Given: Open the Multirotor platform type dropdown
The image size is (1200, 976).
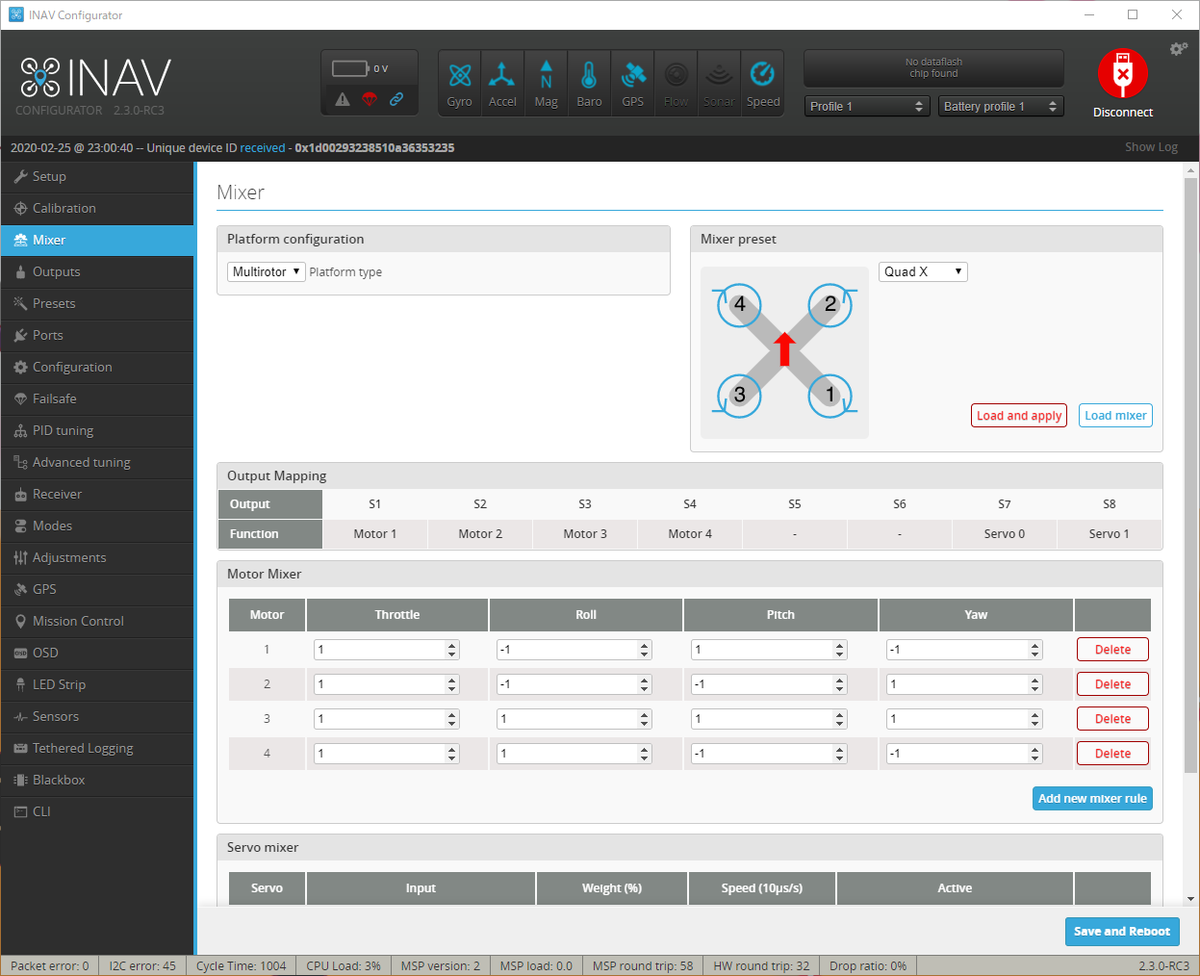Looking at the screenshot, I should click(266, 272).
